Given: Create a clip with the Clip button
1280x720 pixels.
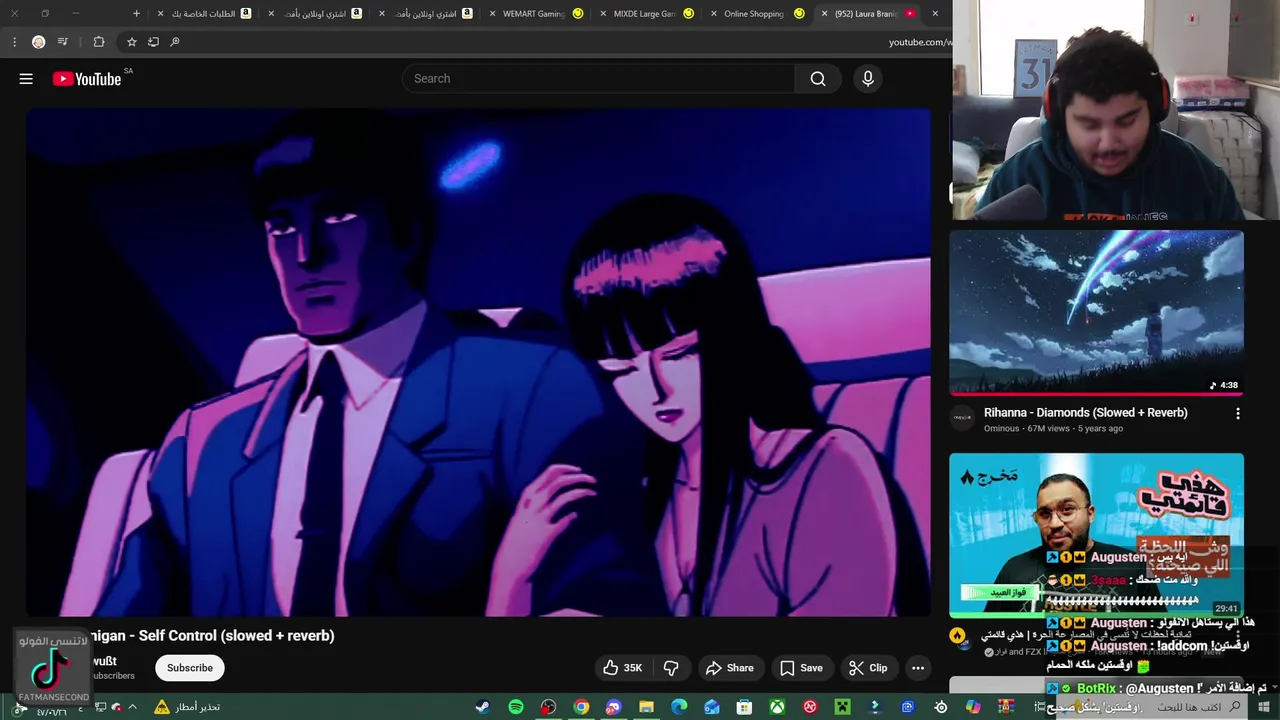Looking at the screenshot, I should [868, 668].
